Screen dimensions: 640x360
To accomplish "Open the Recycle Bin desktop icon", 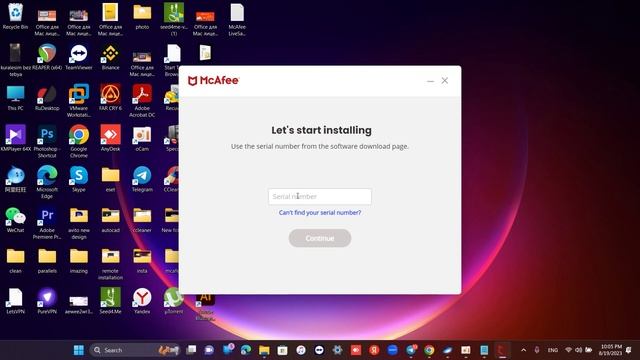I will [16, 16].
